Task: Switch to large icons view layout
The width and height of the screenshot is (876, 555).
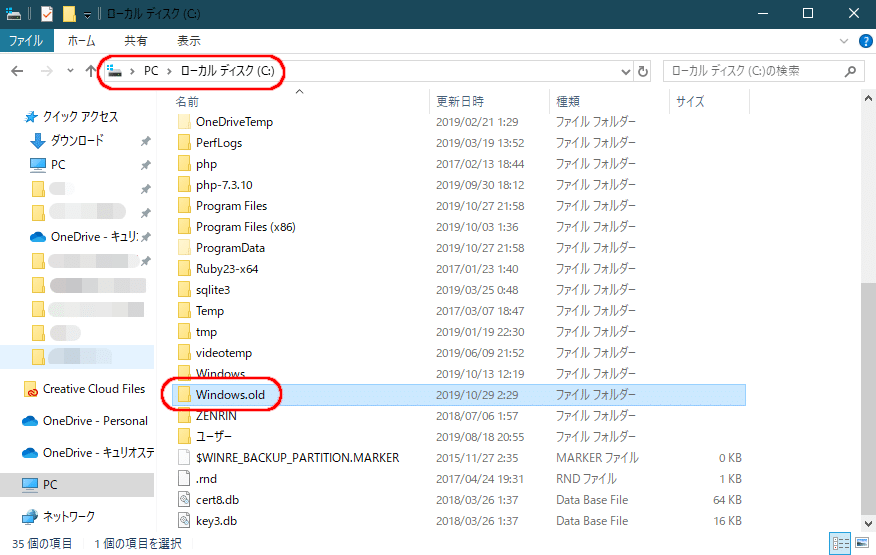Action: (x=862, y=543)
